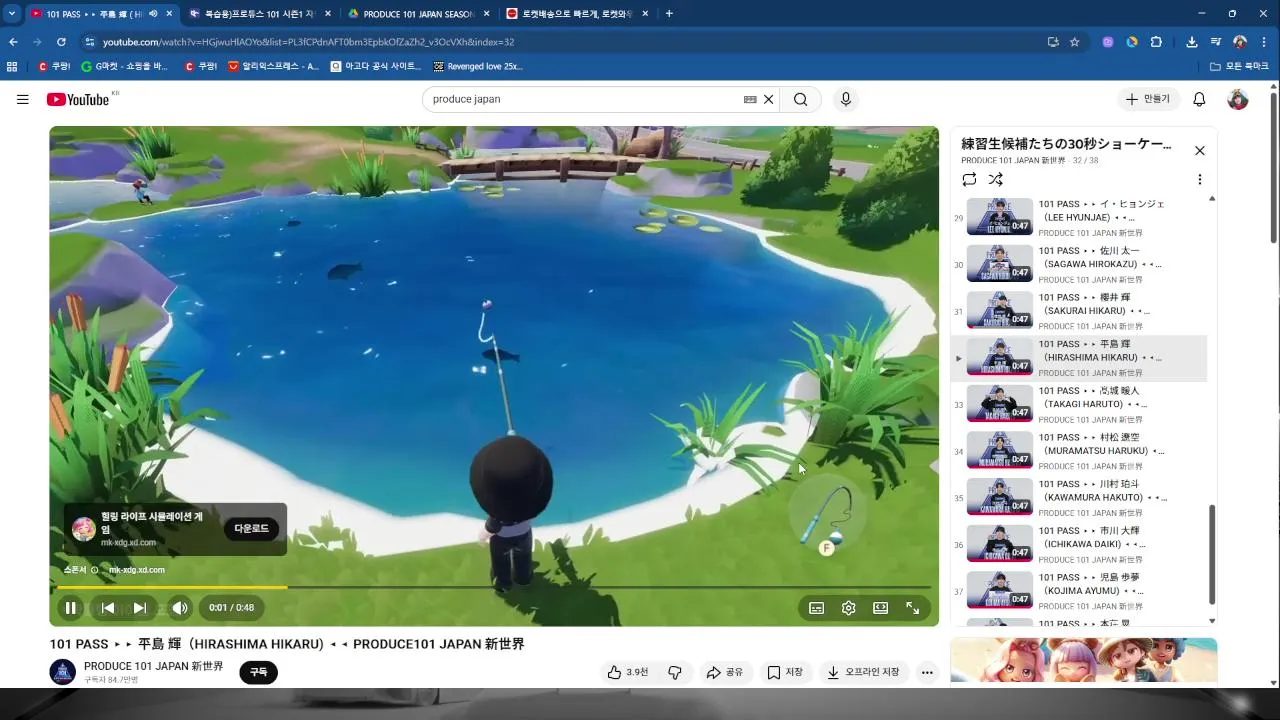This screenshot has height=720, width=1280.
Task: Switch to theater mode
Action: click(881, 607)
